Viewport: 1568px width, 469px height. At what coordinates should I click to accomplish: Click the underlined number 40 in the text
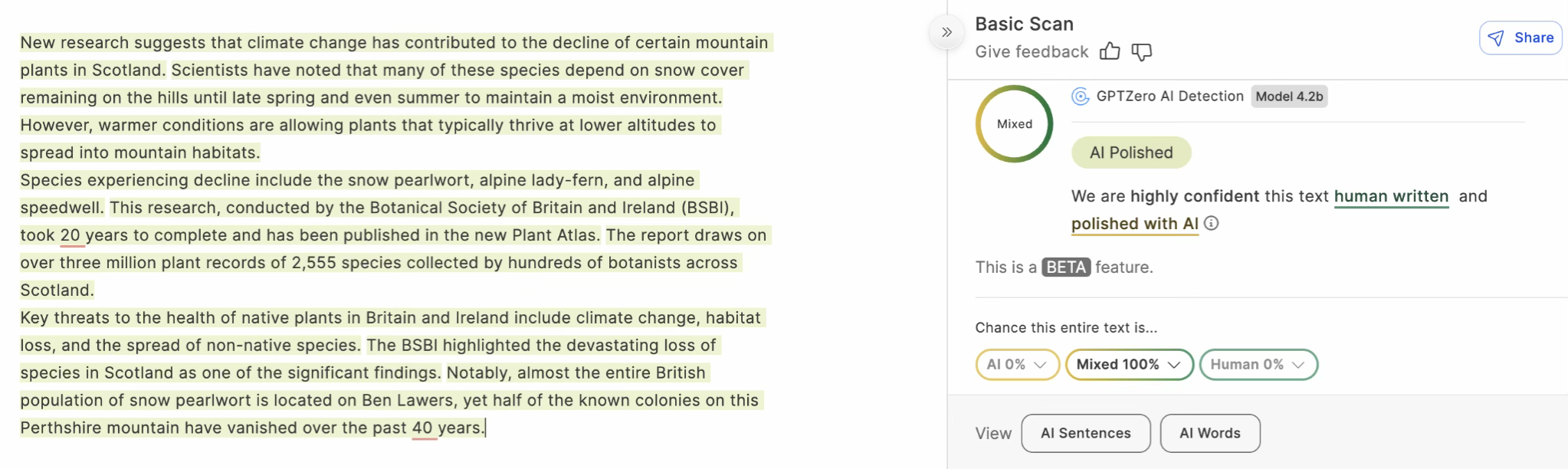[422, 428]
